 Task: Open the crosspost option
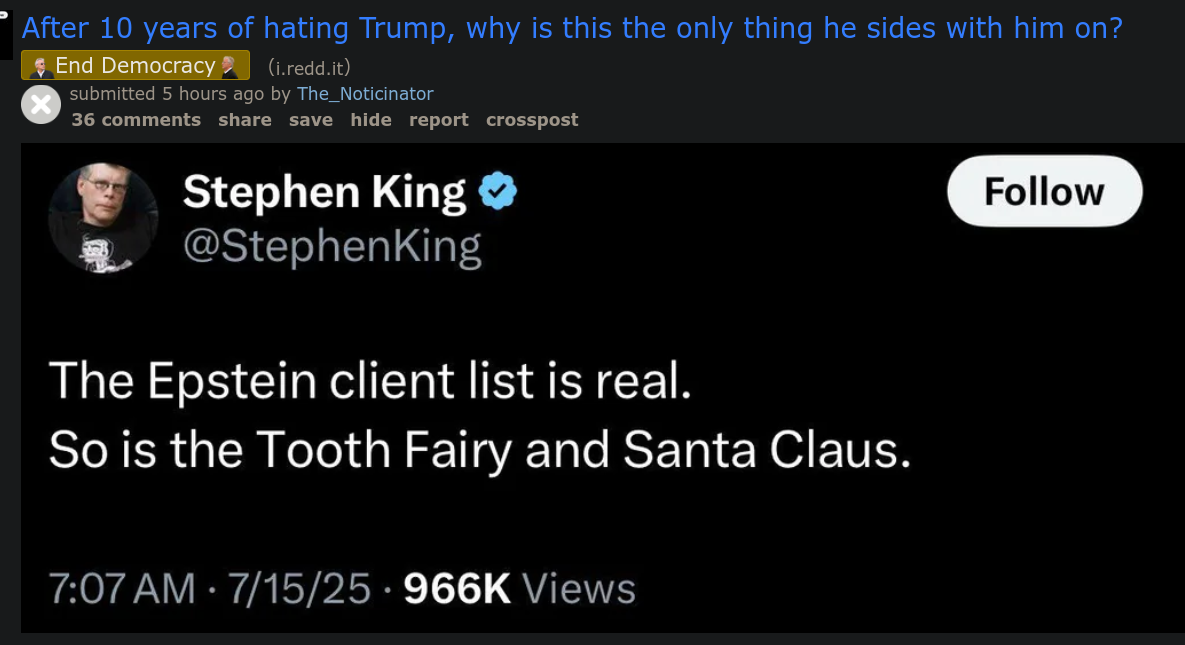point(532,119)
